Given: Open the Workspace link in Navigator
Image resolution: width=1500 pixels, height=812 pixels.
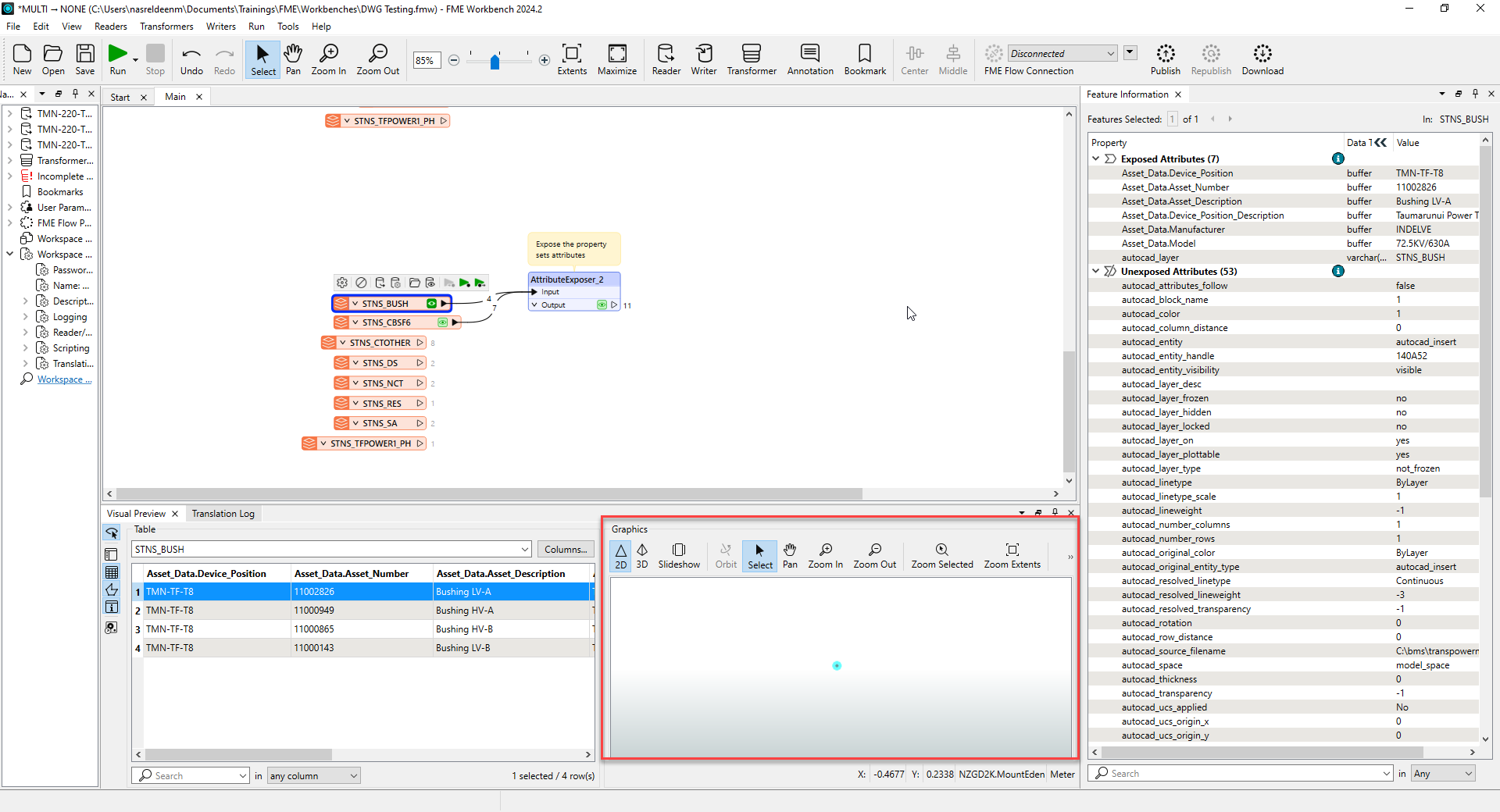Looking at the screenshot, I should click(x=64, y=379).
